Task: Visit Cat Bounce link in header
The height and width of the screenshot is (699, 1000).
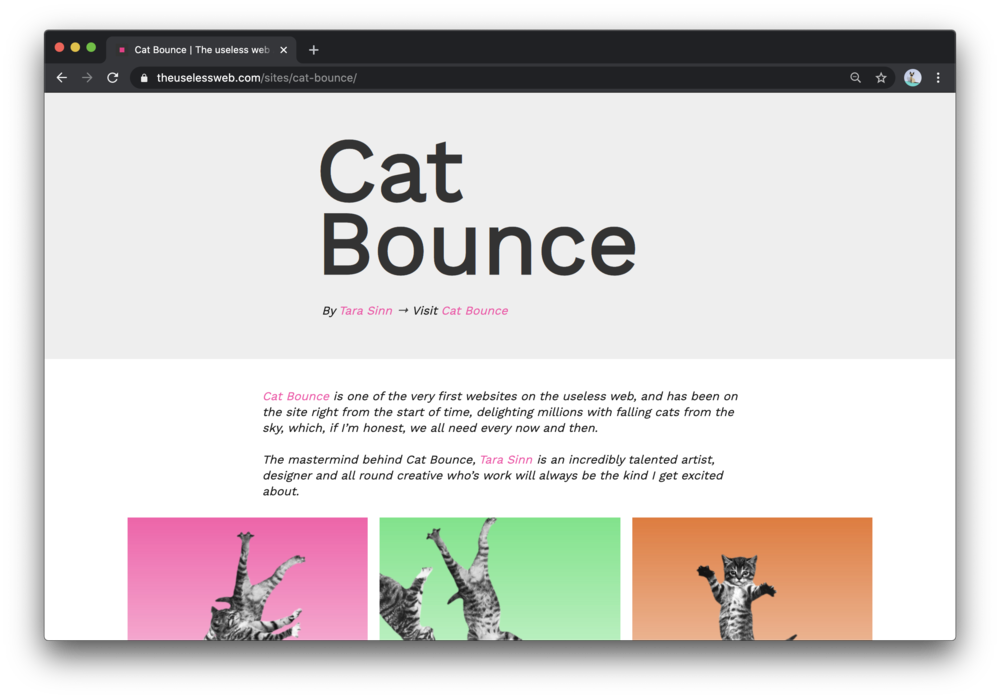Action: (x=475, y=311)
